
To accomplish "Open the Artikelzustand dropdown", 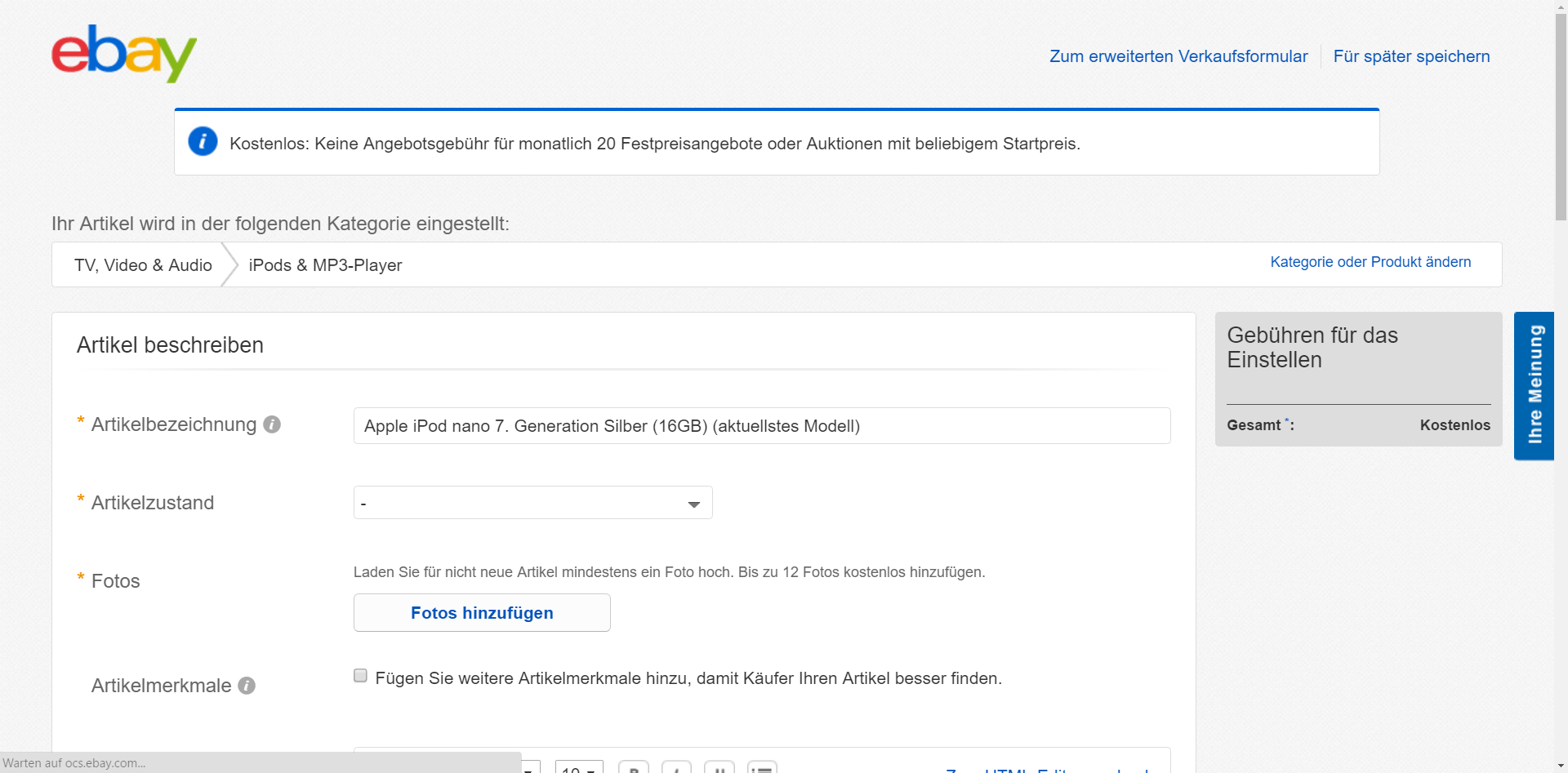I will 532,503.
